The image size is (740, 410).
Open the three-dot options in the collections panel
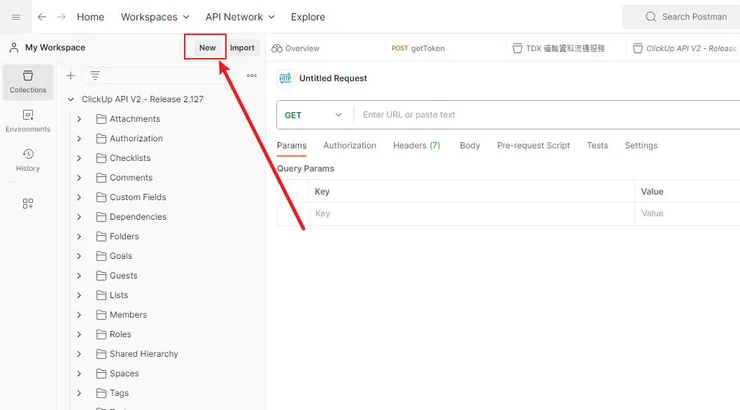coord(251,75)
